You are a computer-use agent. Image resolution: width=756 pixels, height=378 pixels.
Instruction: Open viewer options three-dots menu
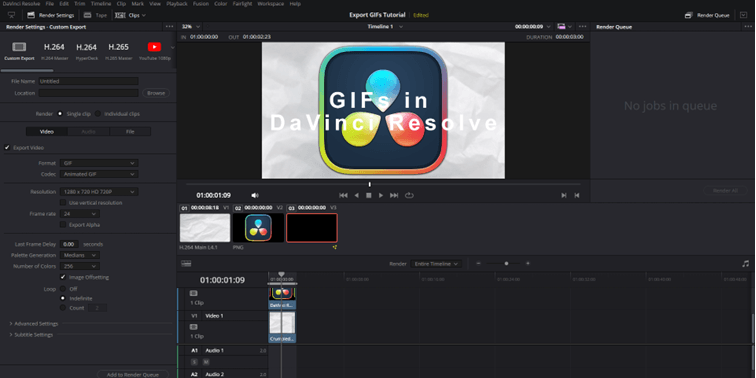tap(582, 27)
